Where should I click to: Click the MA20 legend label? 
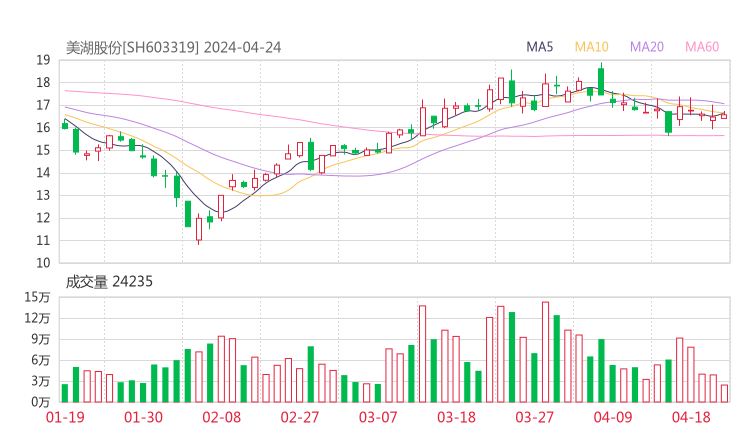pos(647,47)
